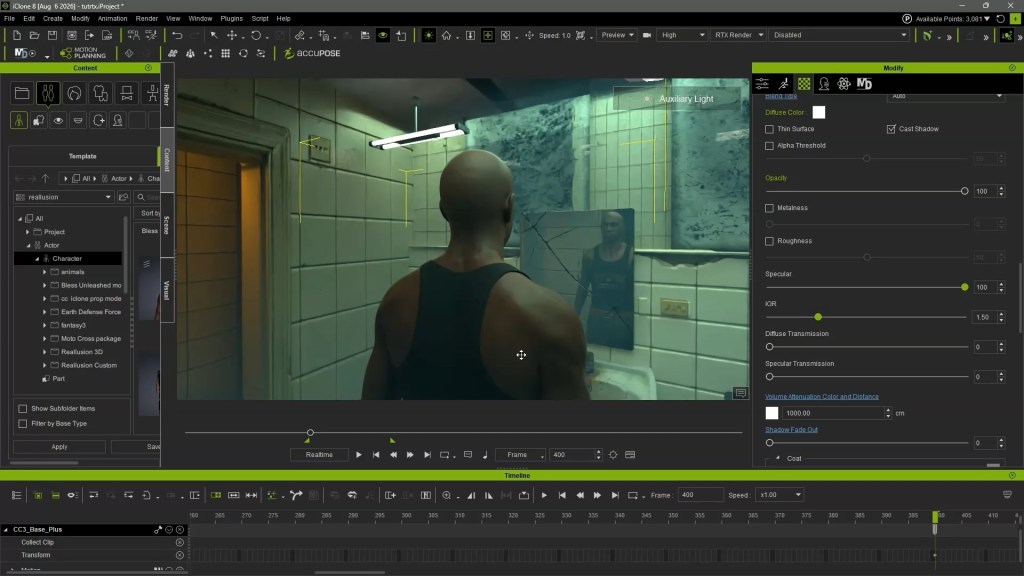Open the Shadow Fade Out link
1024x576 pixels.
tap(791, 430)
